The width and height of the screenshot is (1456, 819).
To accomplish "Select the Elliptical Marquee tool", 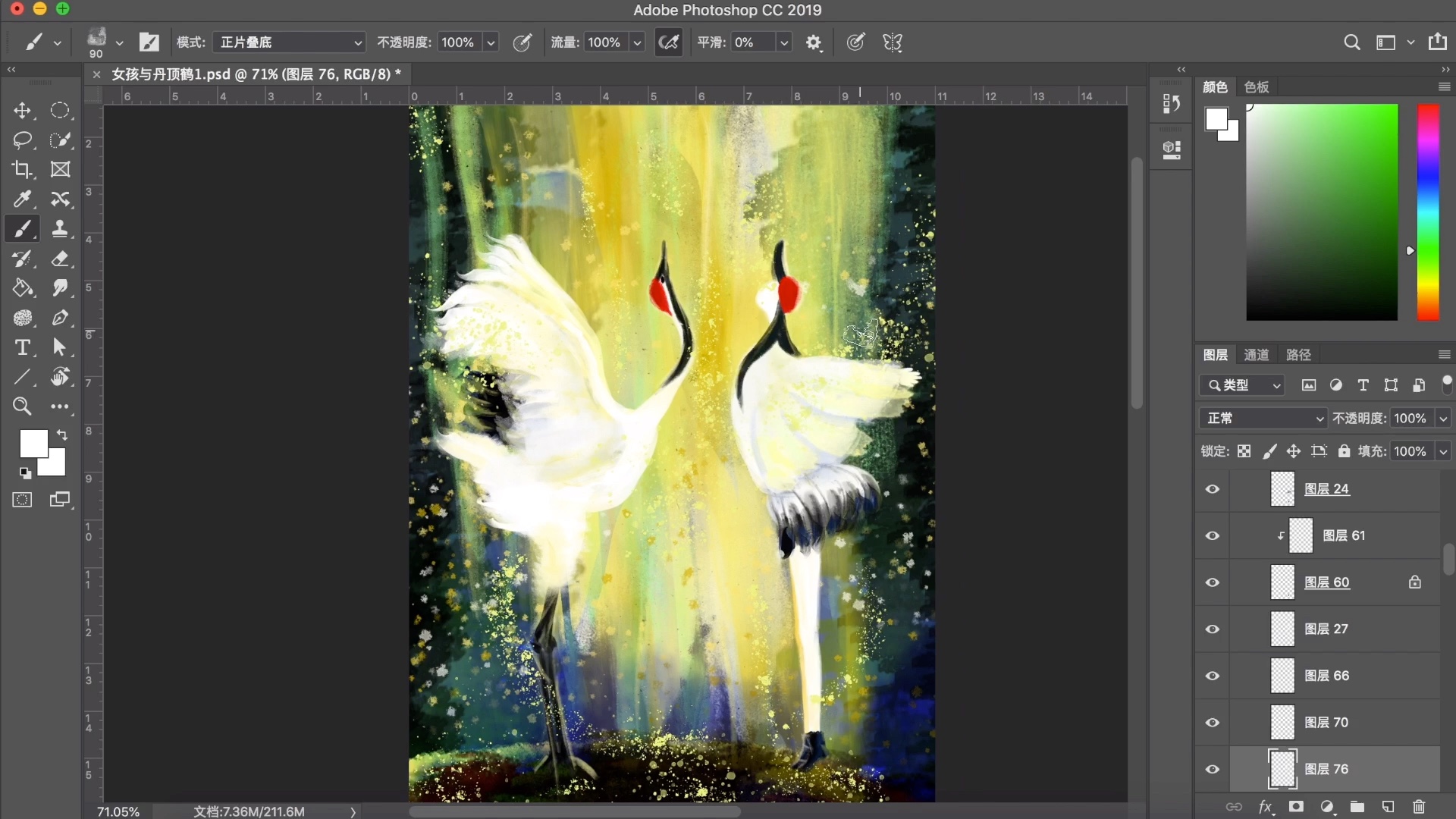I will pyautogui.click(x=60, y=111).
